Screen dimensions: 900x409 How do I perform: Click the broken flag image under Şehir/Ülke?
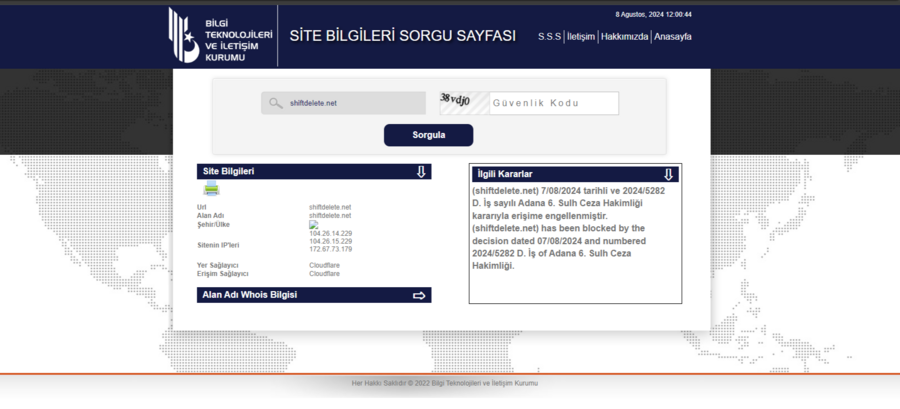(313, 225)
